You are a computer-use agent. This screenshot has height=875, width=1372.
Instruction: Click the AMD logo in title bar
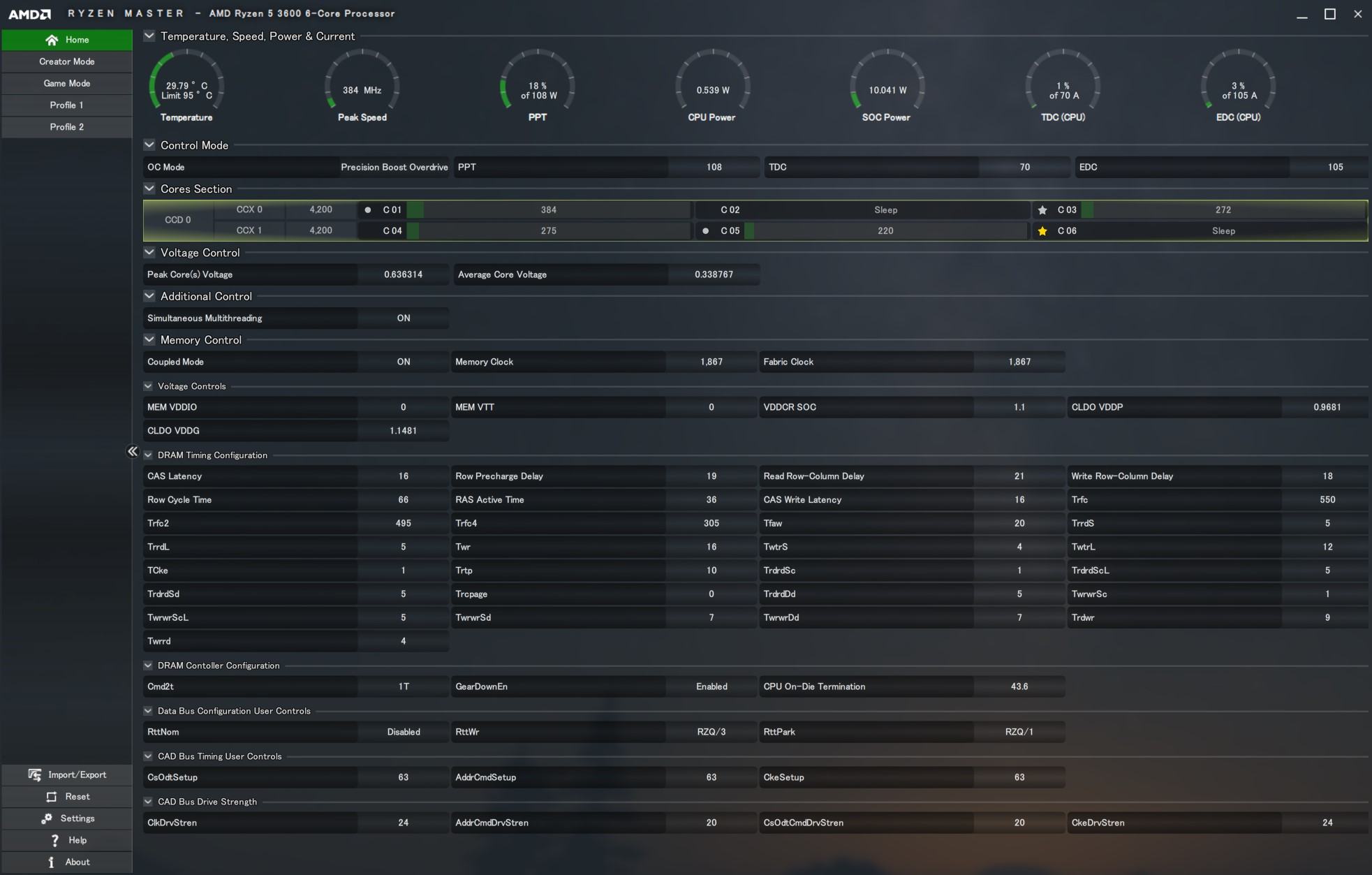29,13
